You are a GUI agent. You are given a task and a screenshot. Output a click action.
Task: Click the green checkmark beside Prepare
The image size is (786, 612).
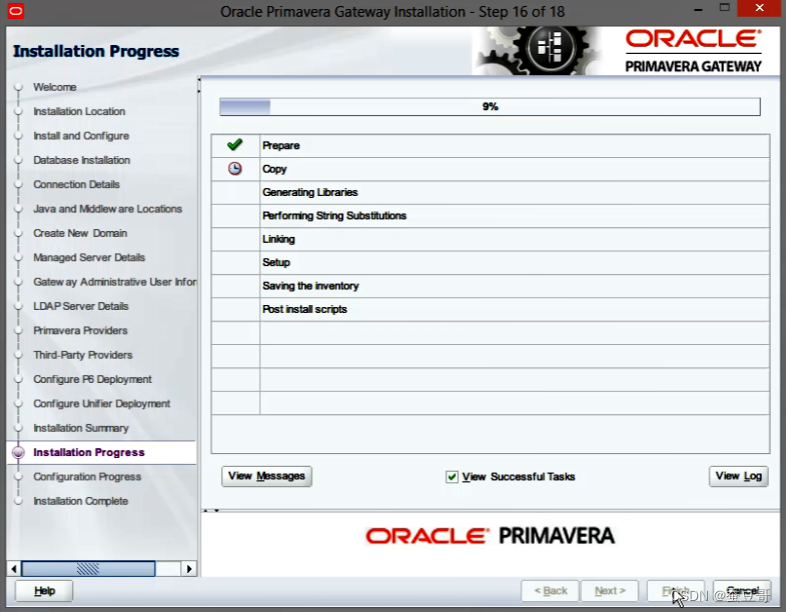pyautogui.click(x=235, y=145)
